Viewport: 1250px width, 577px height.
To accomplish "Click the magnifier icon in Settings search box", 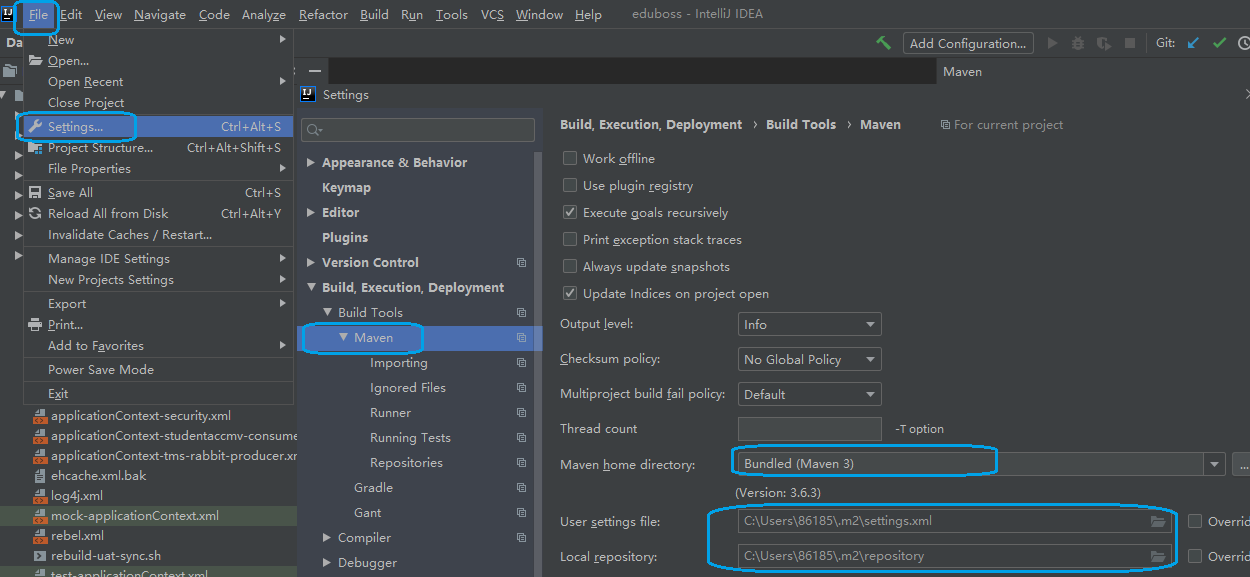I will tap(314, 130).
